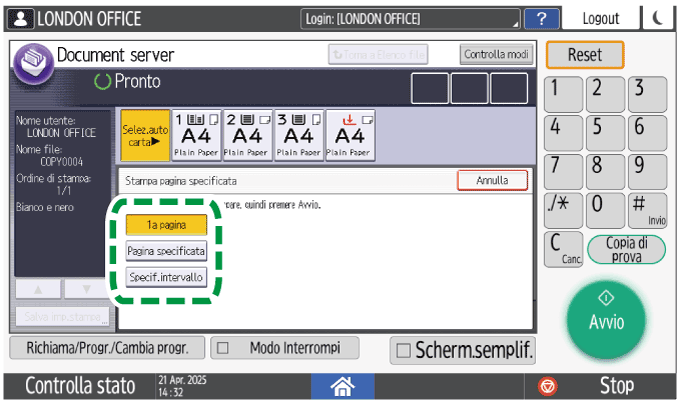Select the Pagina specificata option
The width and height of the screenshot is (680, 404).
tap(166, 251)
